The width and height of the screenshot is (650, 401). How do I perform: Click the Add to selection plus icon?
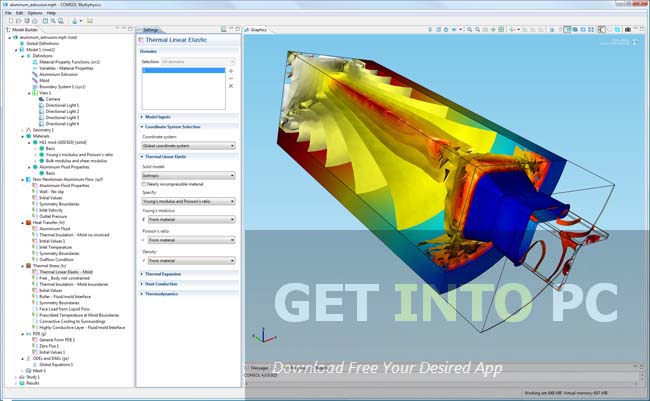231,71
